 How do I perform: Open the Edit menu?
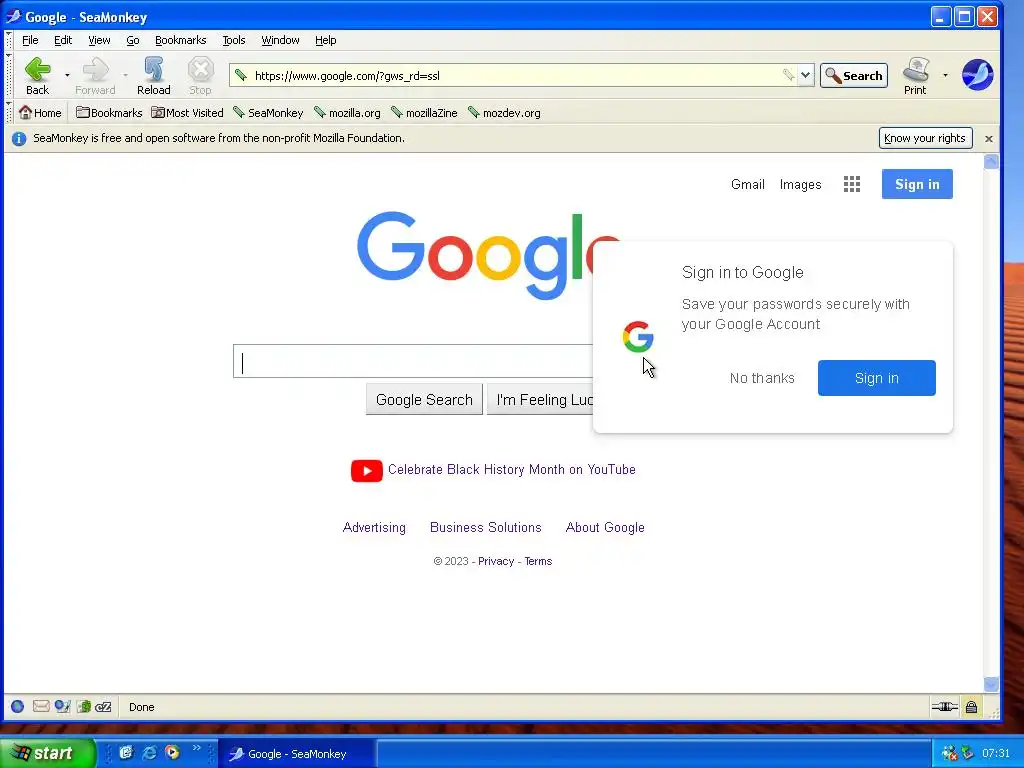(63, 40)
